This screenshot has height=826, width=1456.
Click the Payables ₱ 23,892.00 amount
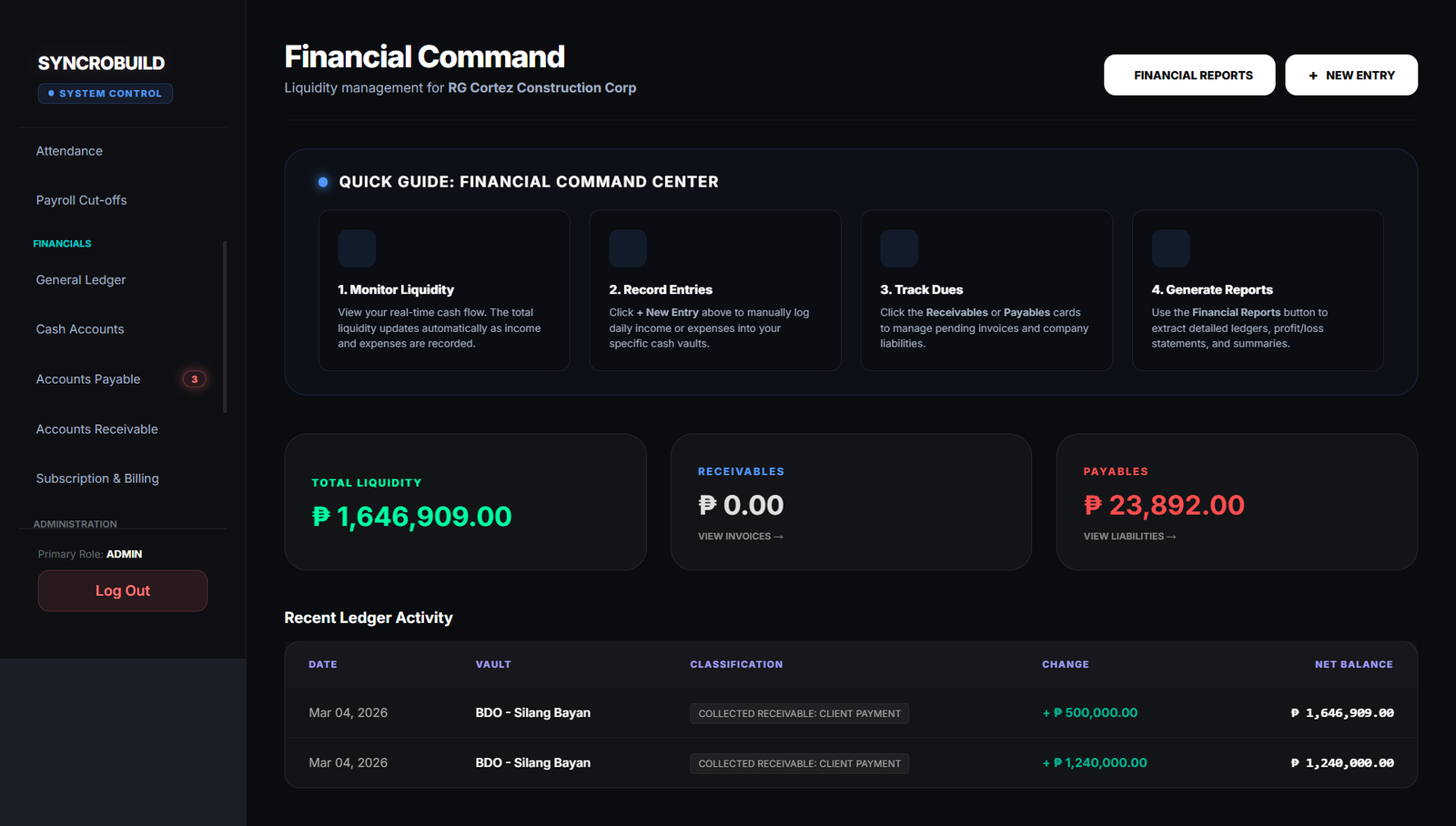click(x=1164, y=505)
